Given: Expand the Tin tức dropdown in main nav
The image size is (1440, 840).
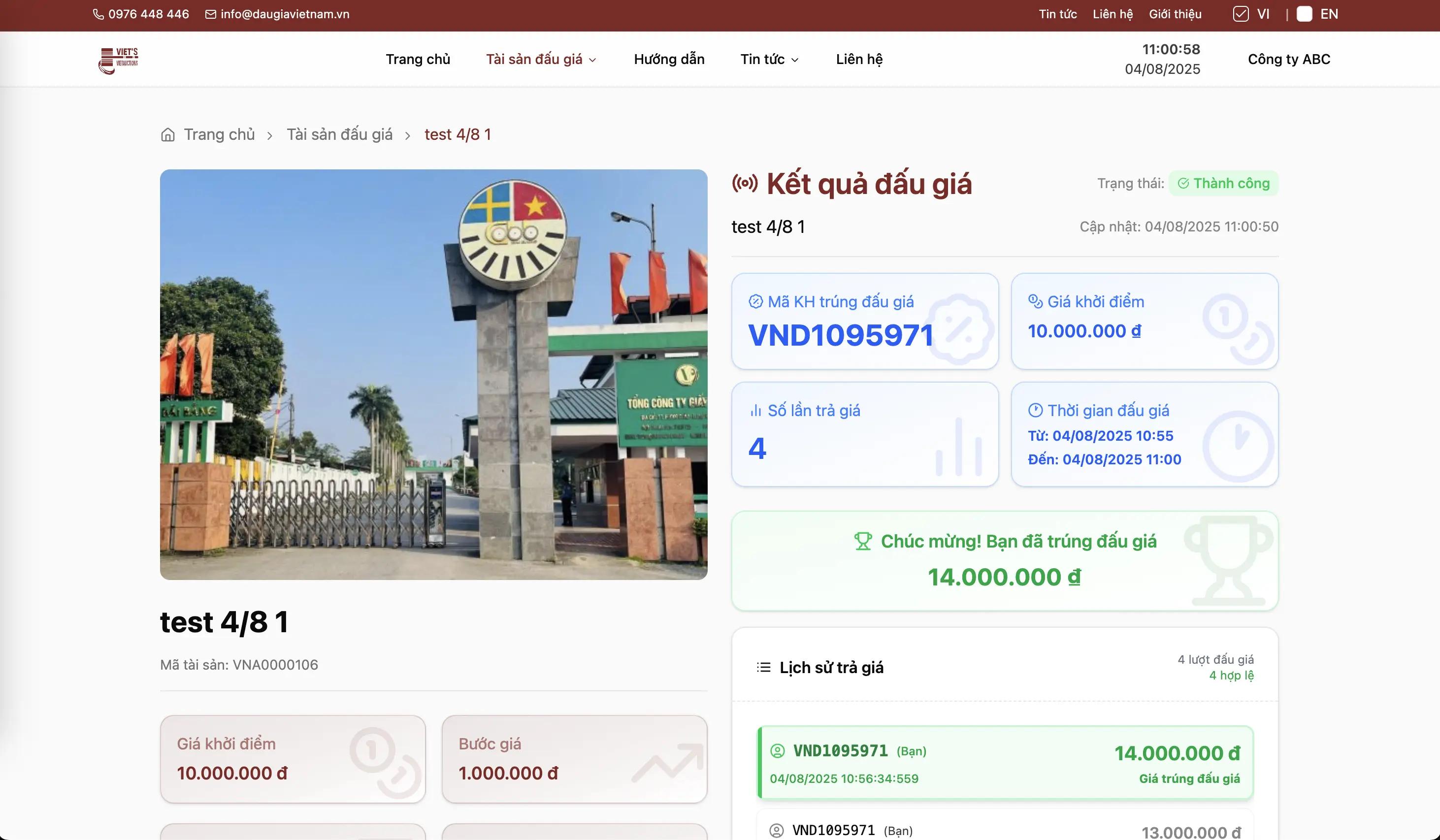Looking at the screenshot, I should tap(769, 60).
